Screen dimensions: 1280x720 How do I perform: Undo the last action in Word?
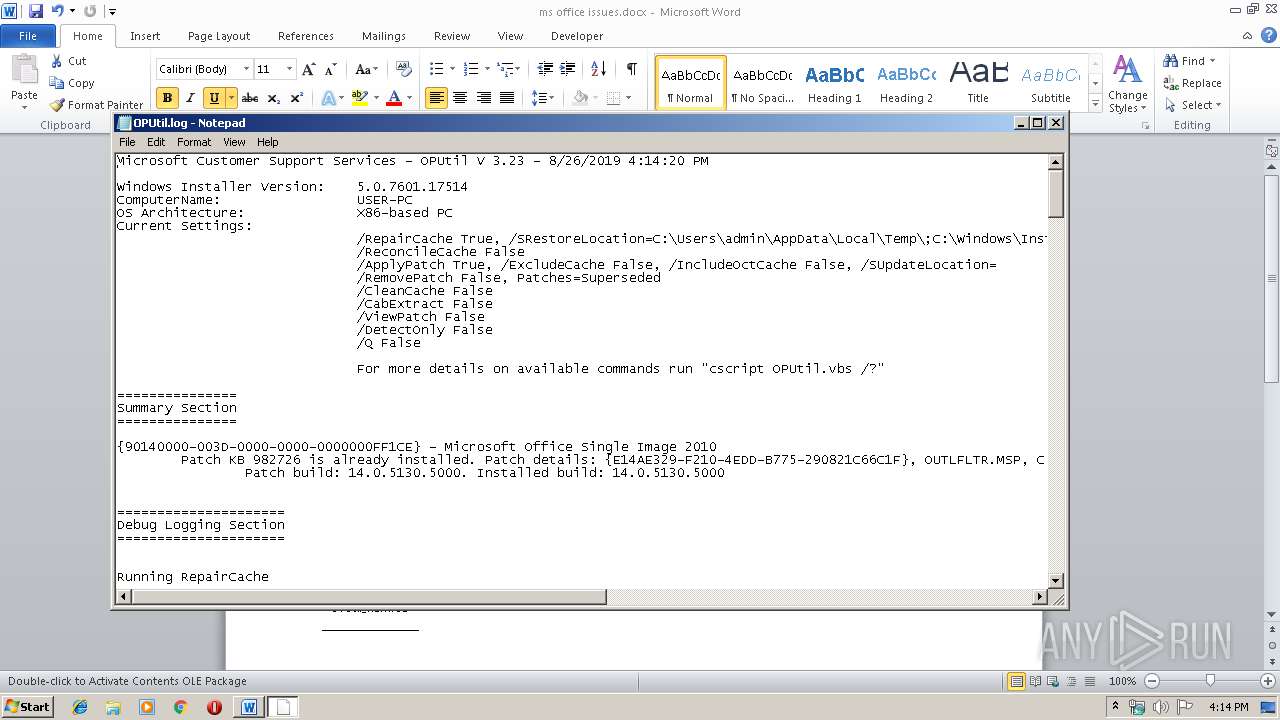58,11
